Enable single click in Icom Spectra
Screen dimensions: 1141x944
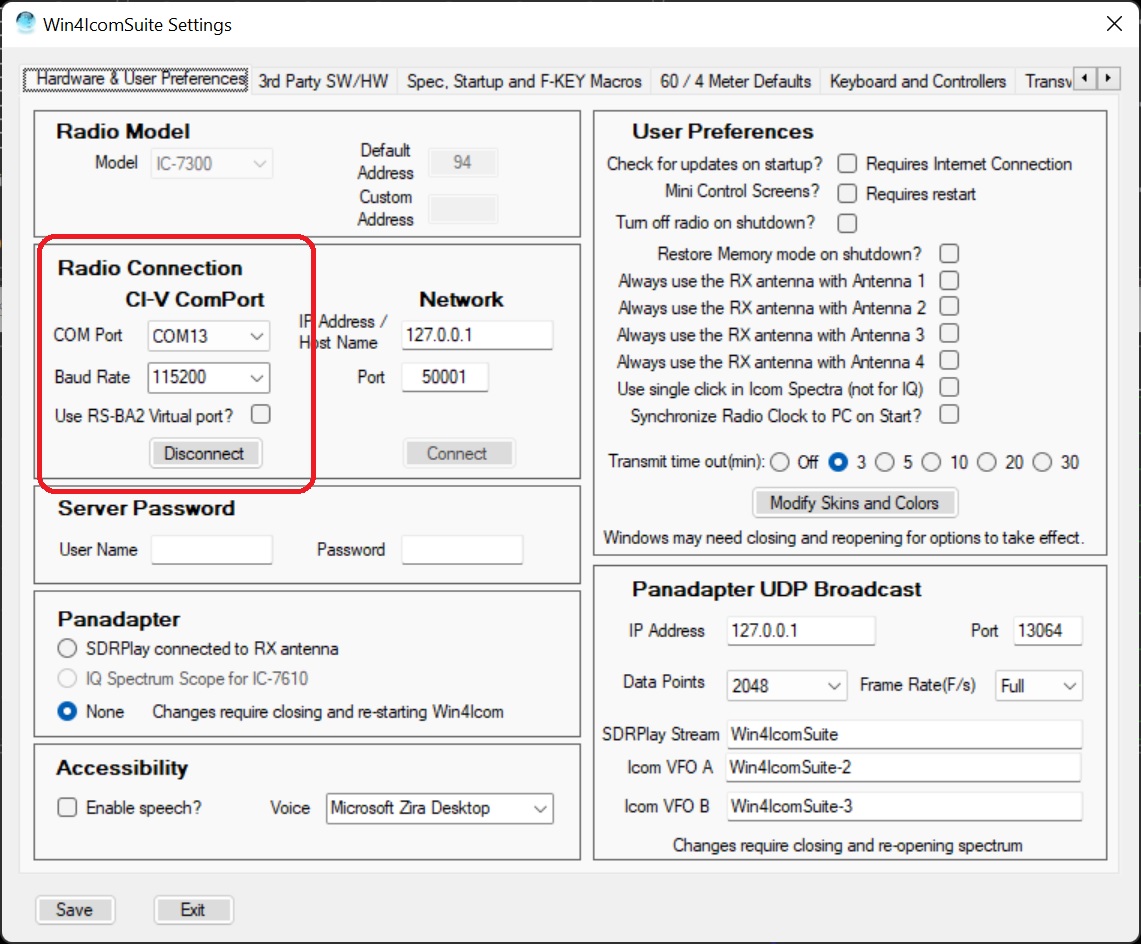(x=949, y=387)
